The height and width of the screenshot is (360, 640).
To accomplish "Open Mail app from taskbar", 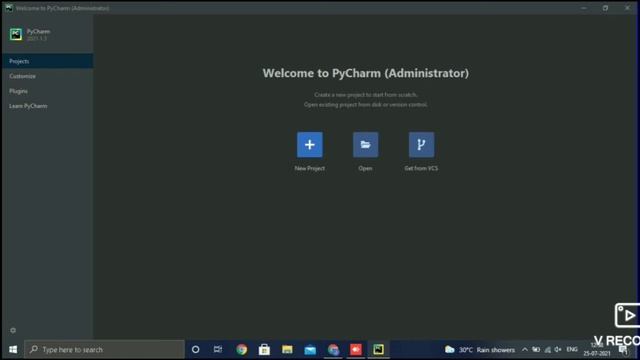I will (310, 350).
